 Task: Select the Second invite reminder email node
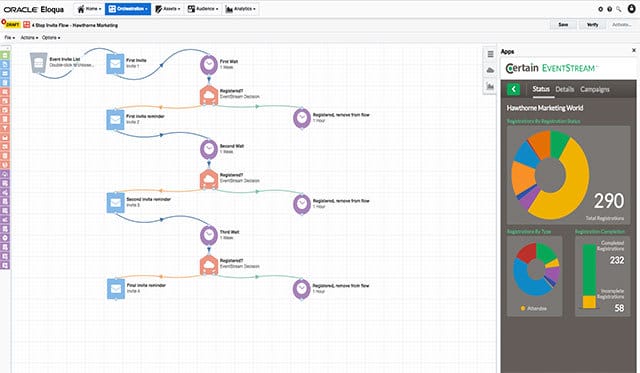point(116,203)
